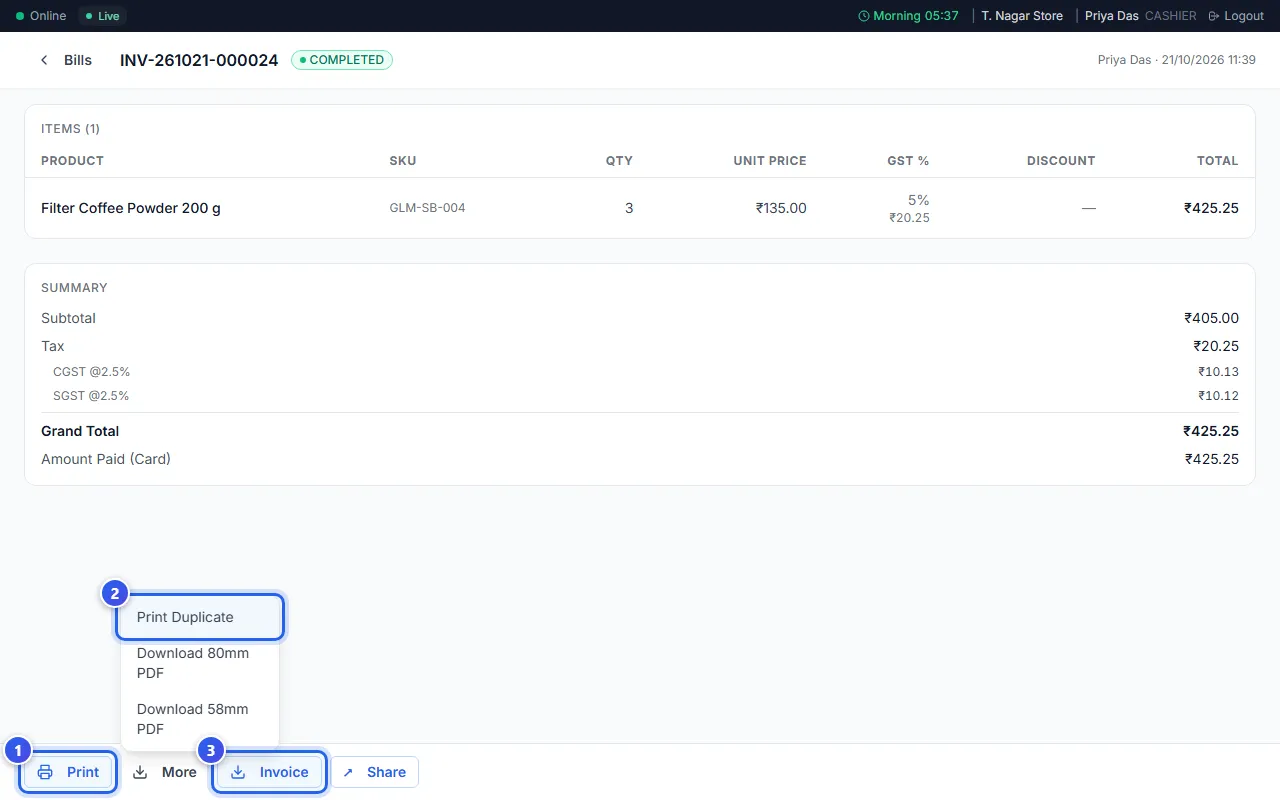This screenshot has height=800, width=1280.
Task: Click the Subtotal amount ₹405.00
Action: click(x=1211, y=318)
